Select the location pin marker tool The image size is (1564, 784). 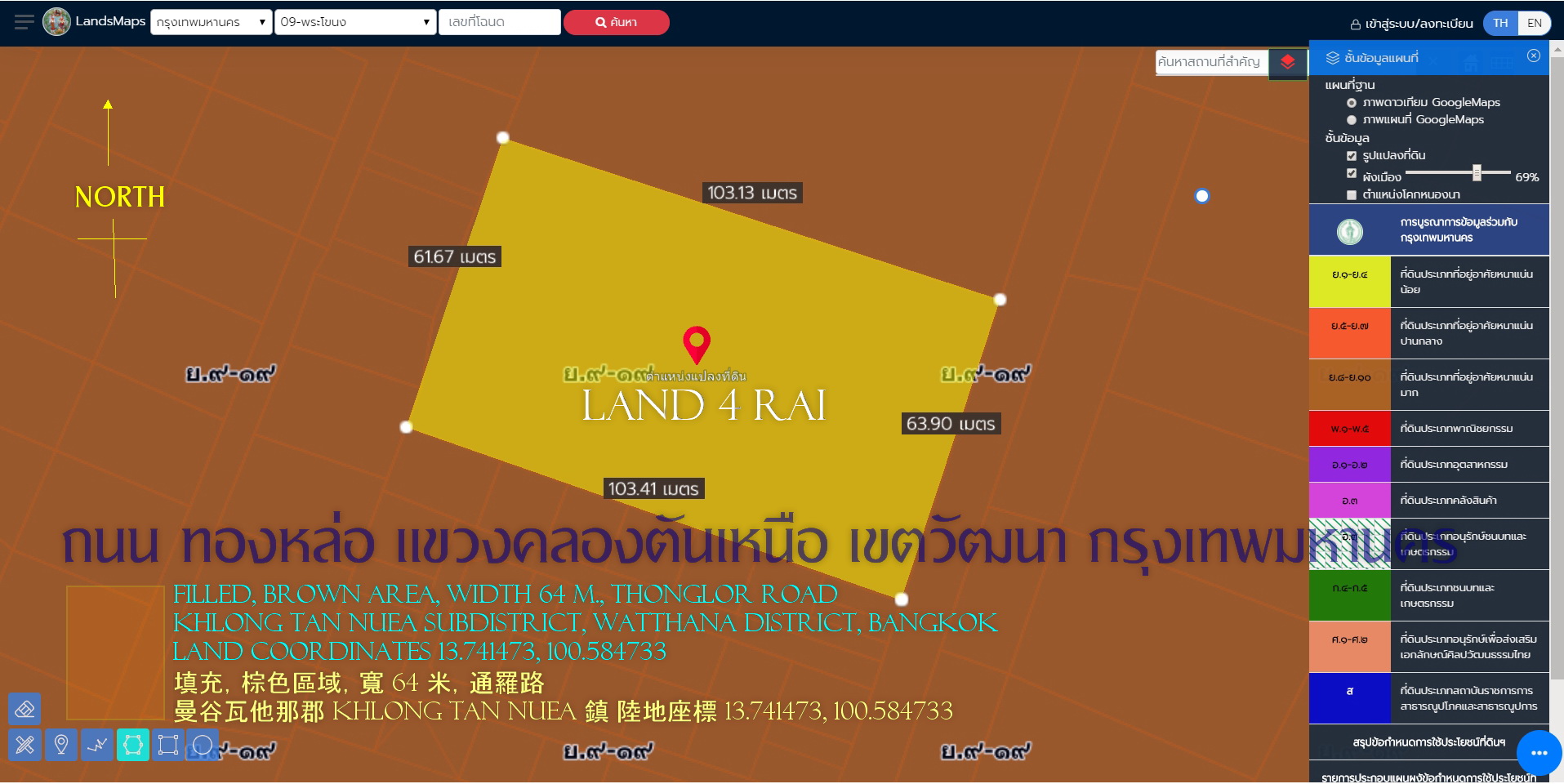coord(61,745)
